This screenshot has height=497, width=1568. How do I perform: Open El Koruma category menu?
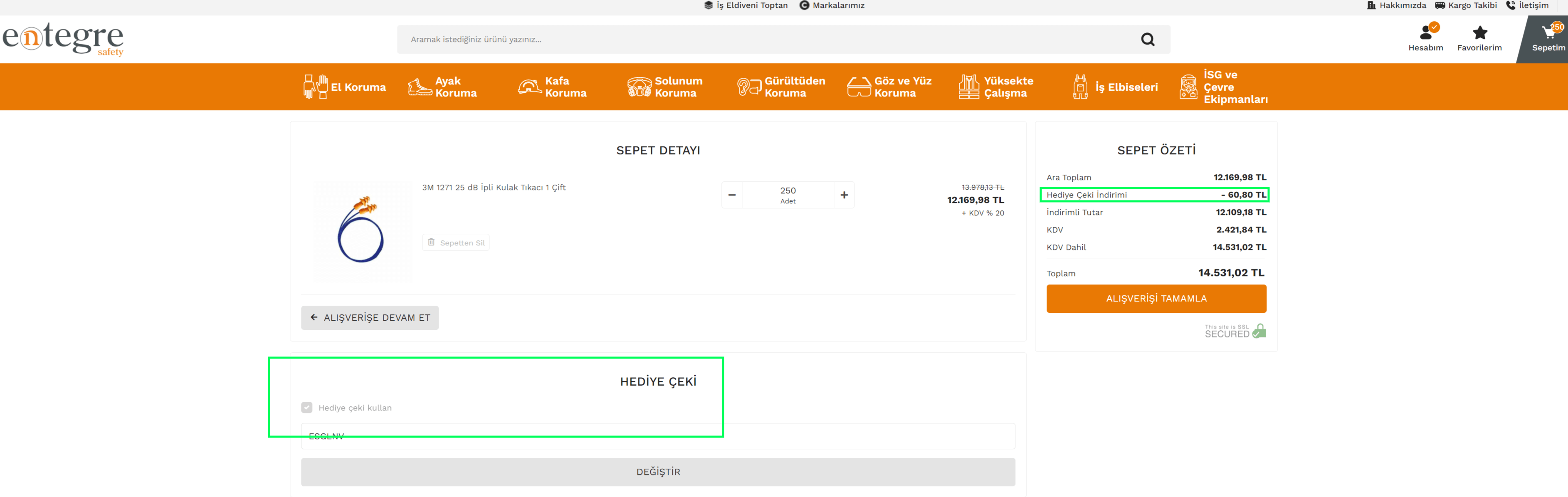(345, 87)
